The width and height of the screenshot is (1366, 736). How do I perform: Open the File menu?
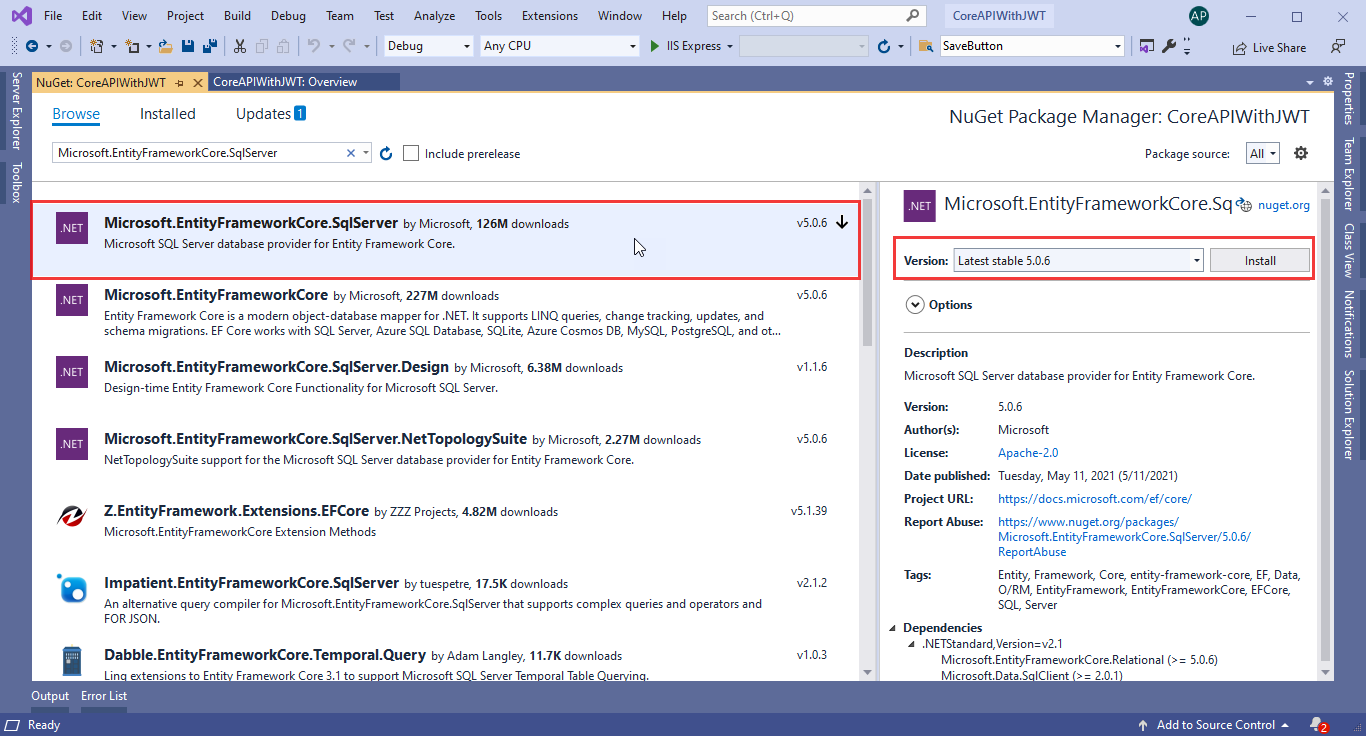53,16
